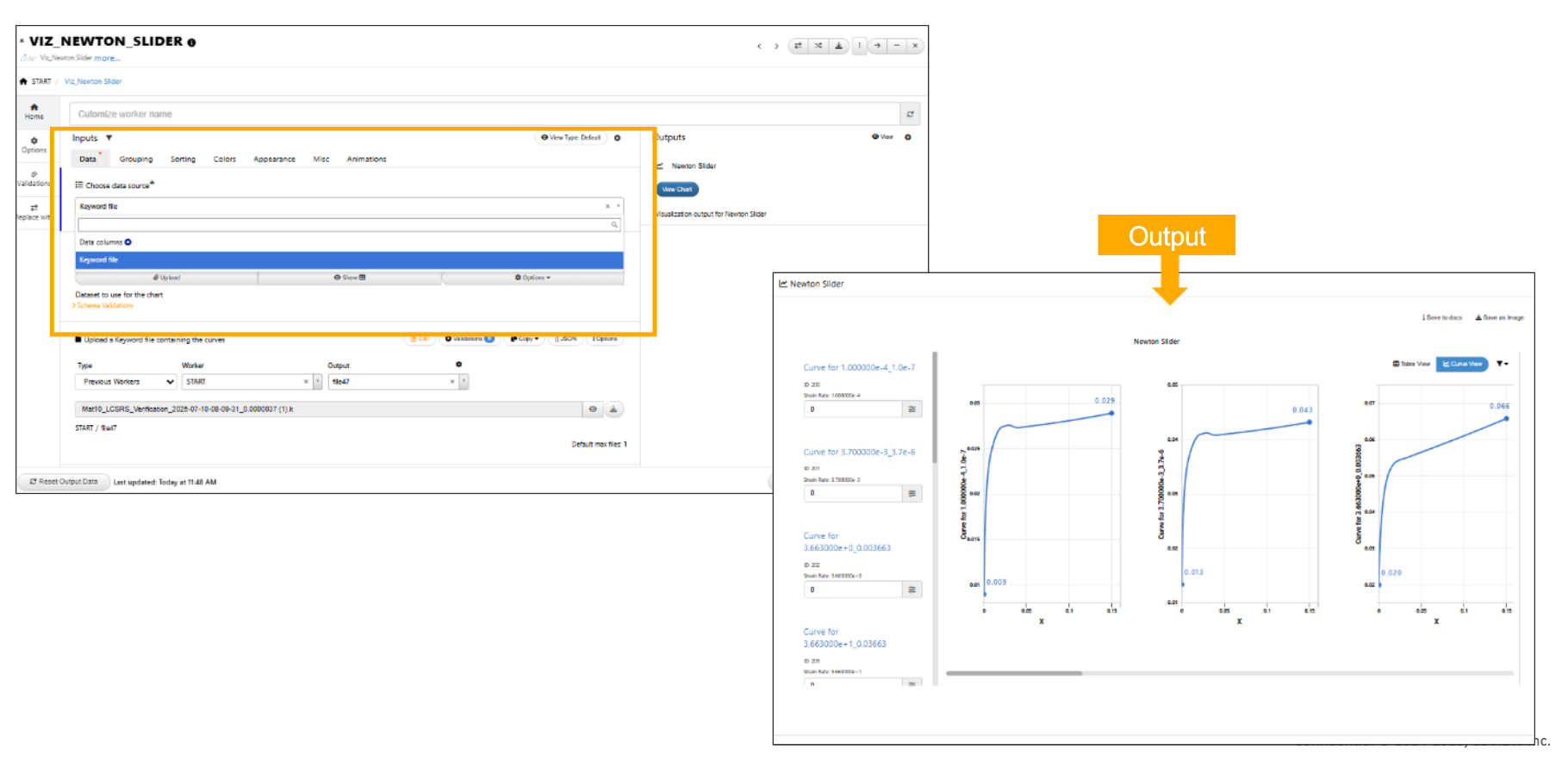Viewport: 1568px width, 762px height.
Task: Click the Upload button under data source
Action: coord(166,278)
